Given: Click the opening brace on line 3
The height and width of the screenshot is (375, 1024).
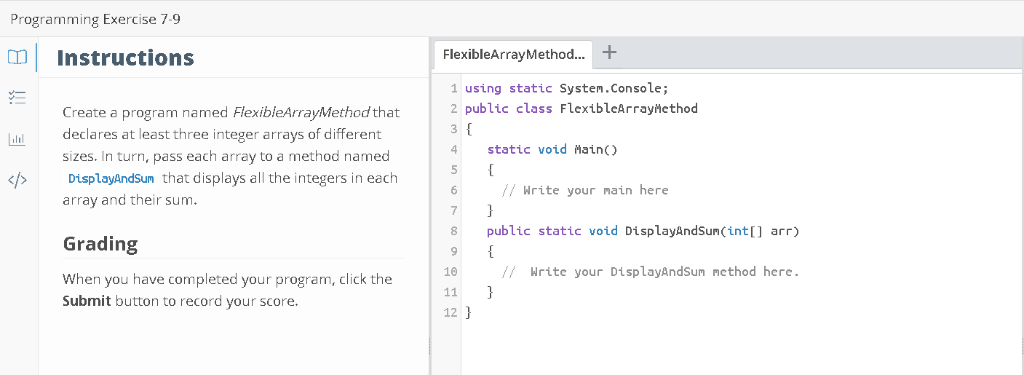Looking at the screenshot, I should tap(468, 129).
